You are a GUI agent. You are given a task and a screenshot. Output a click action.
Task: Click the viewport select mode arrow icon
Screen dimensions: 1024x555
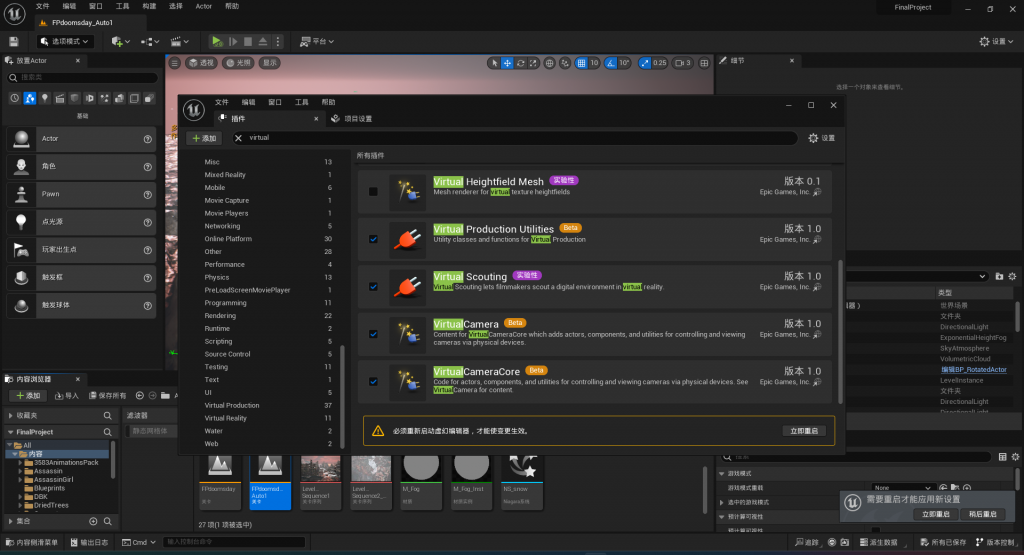pos(494,63)
